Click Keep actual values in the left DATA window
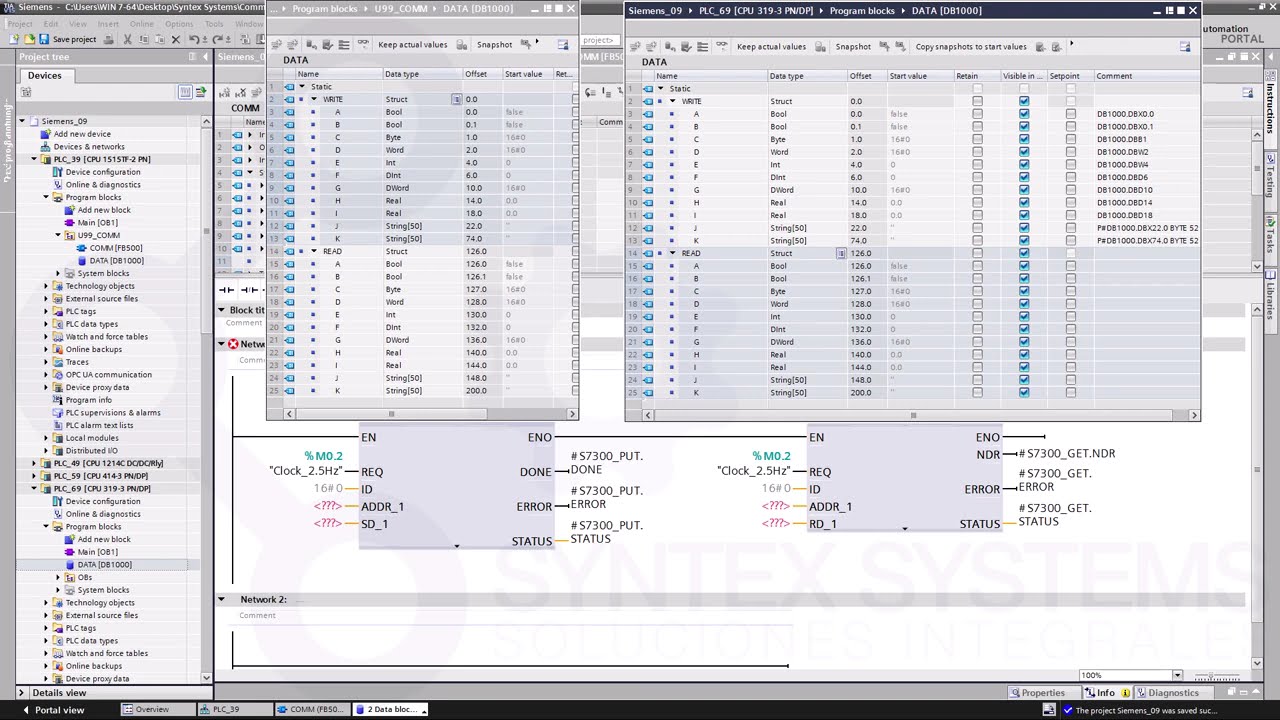Image resolution: width=1280 pixels, height=720 pixels. coord(412,44)
